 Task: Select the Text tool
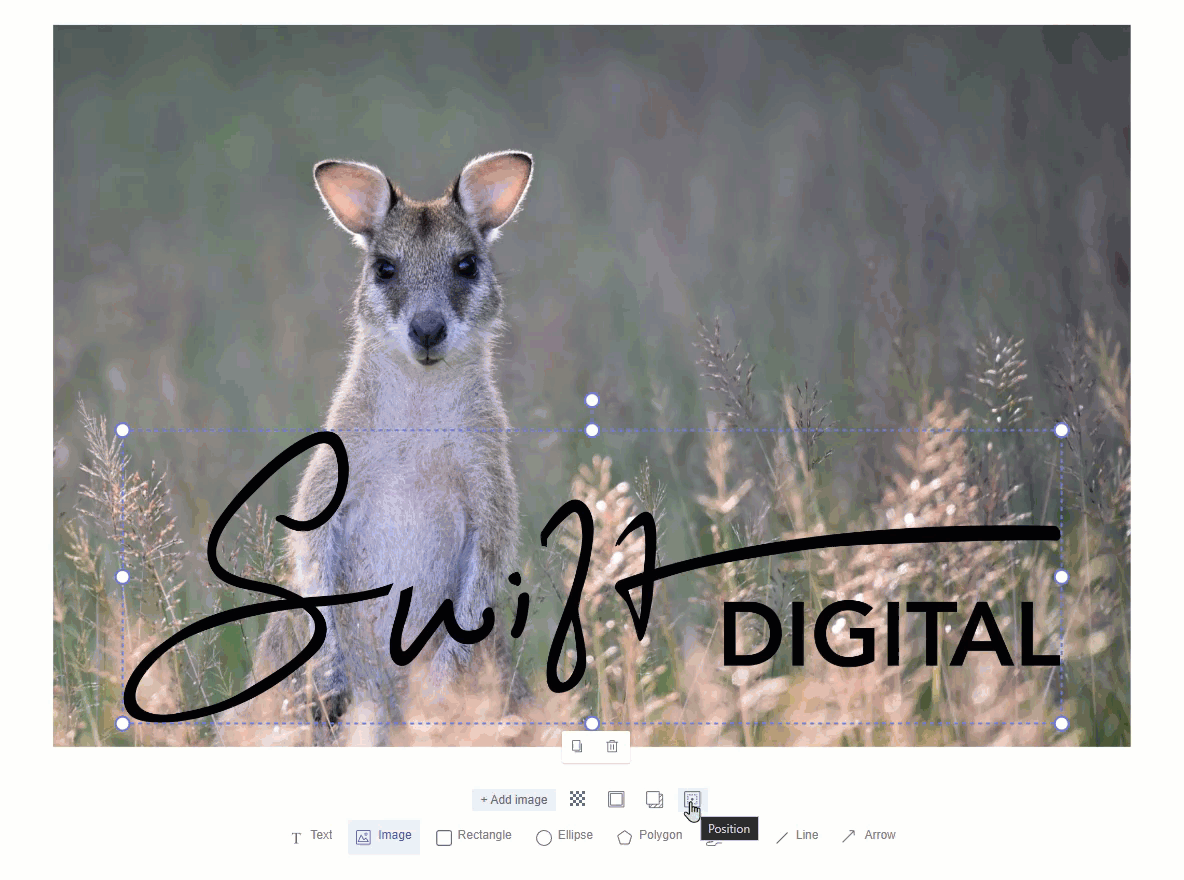point(312,835)
